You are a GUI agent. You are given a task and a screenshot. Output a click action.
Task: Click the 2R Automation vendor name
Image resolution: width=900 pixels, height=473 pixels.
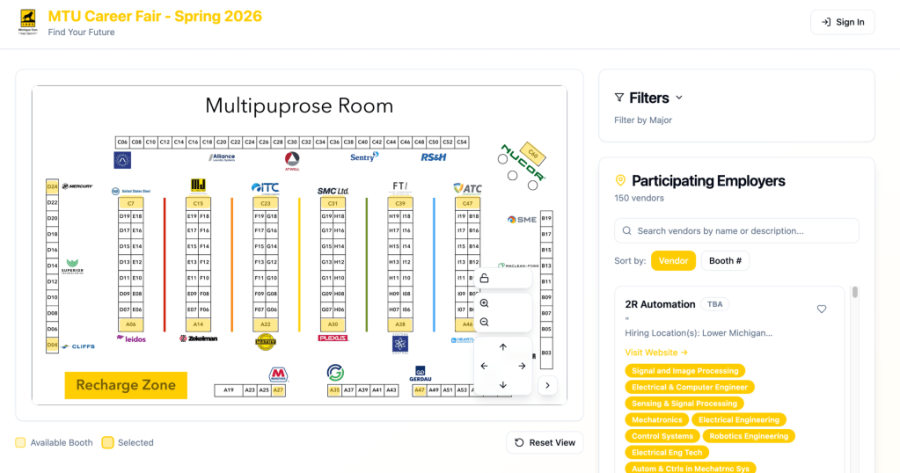pyautogui.click(x=660, y=304)
